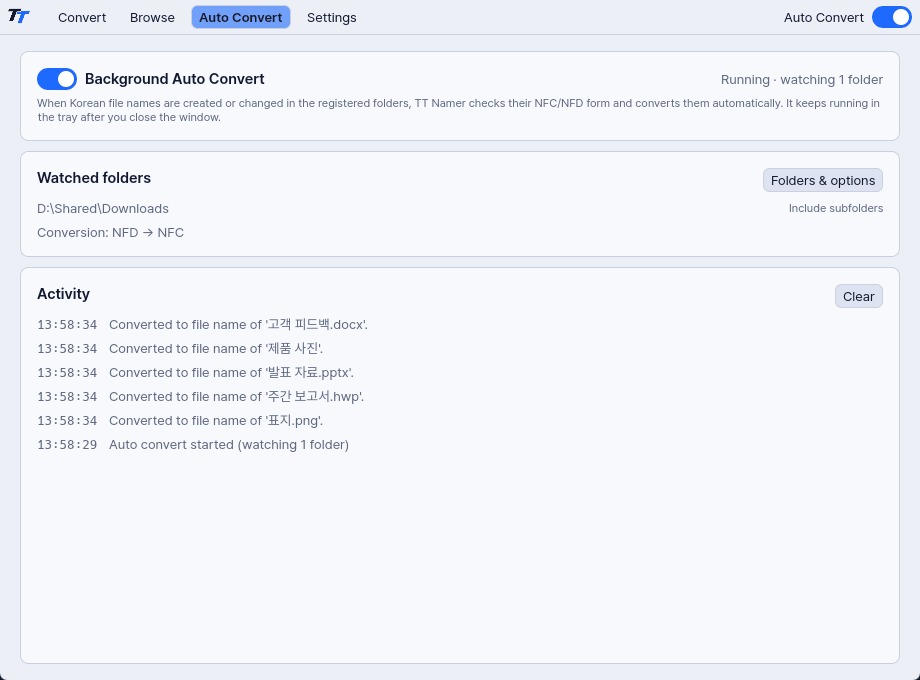Click the 'Running · watching 1 folder' status
Screen dimensions: 920x680
coord(801,80)
